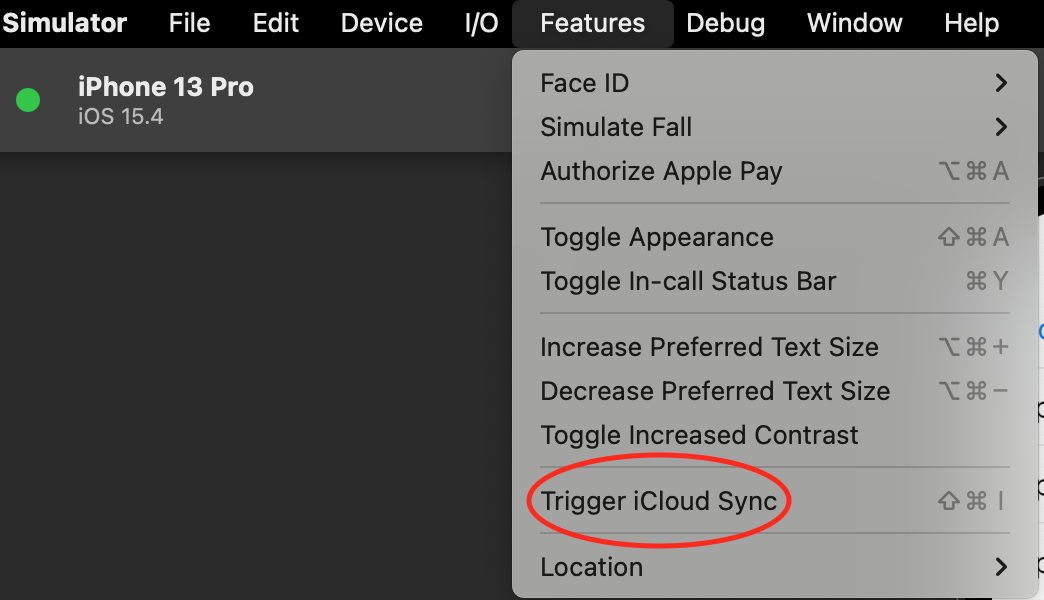Image resolution: width=1044 pixels, height=600 pixels.
Task: Open the Help menu
Action: [x=971, y=23]
